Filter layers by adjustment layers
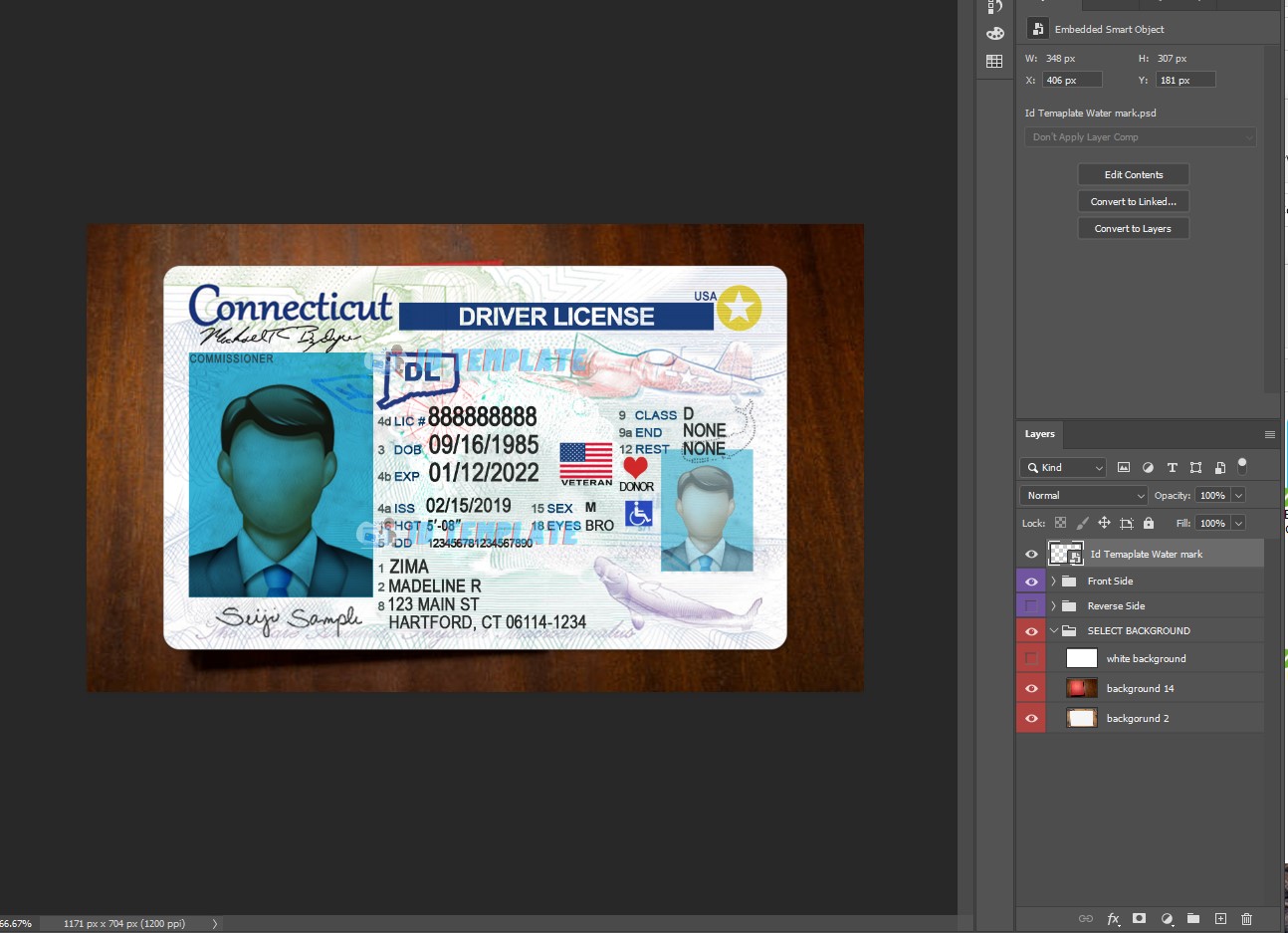 click(1148, 467)
